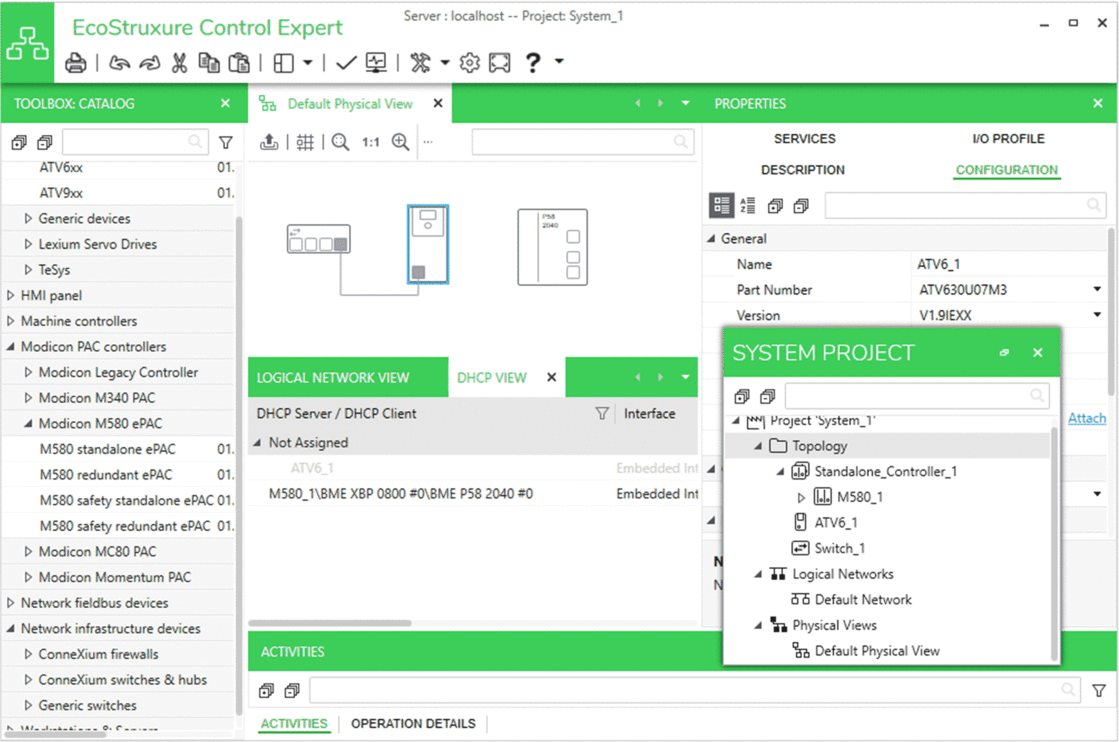Collapse the Topology folder in System Project
This screenshot has width=1119, height=742.
[x=758, y=446]
